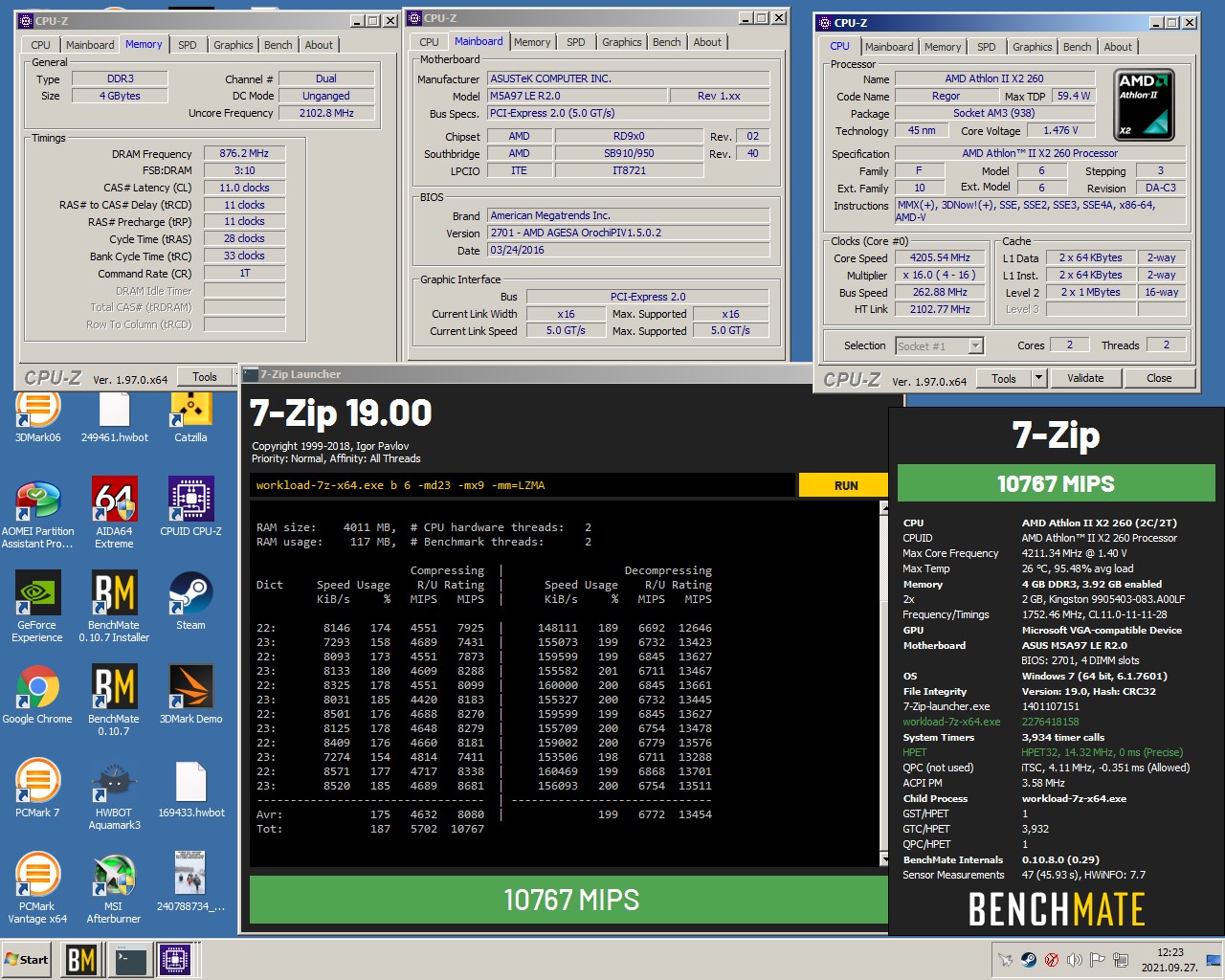
Task: Select Mainboard tab in left CPU-Z window
Action: (x=90, y=45)
